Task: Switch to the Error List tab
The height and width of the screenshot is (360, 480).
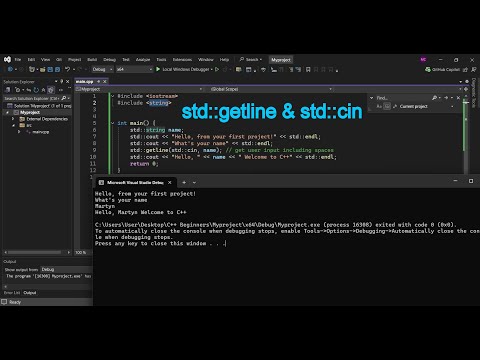Action: (x=12, y=293)
